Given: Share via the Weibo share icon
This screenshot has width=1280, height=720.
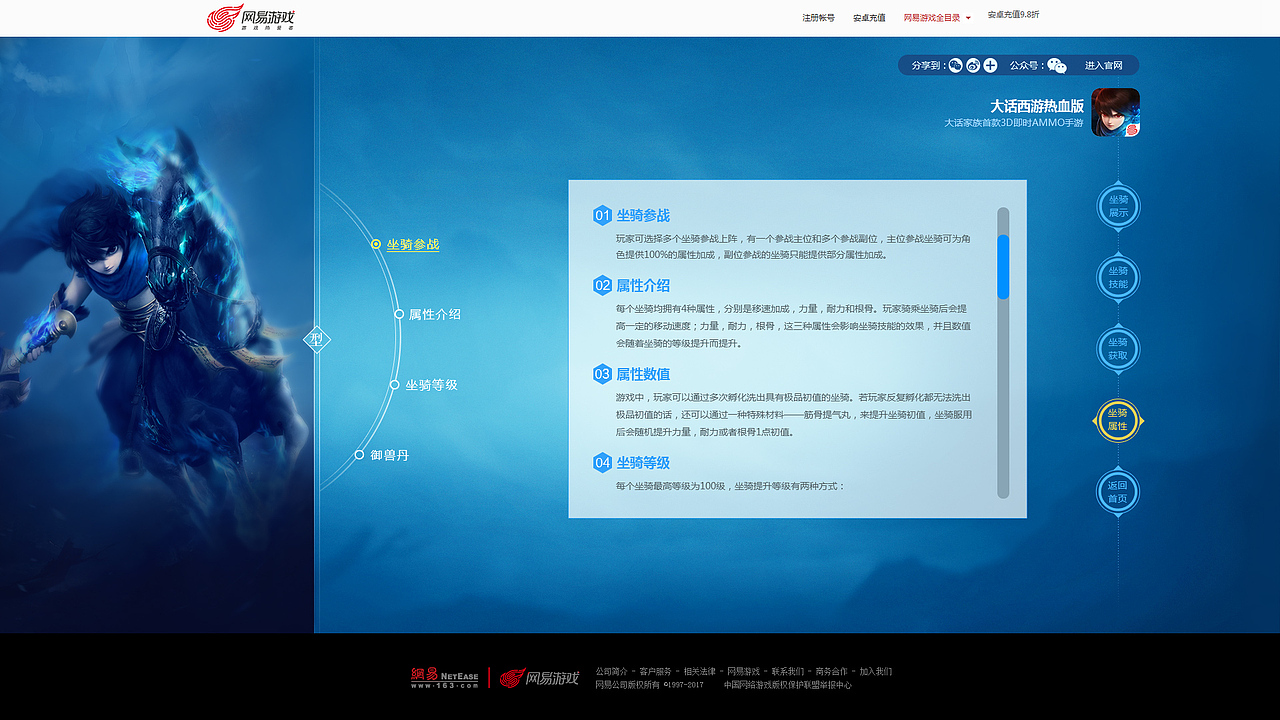Looking at the screenshot, I should click(x=971, y=65).
